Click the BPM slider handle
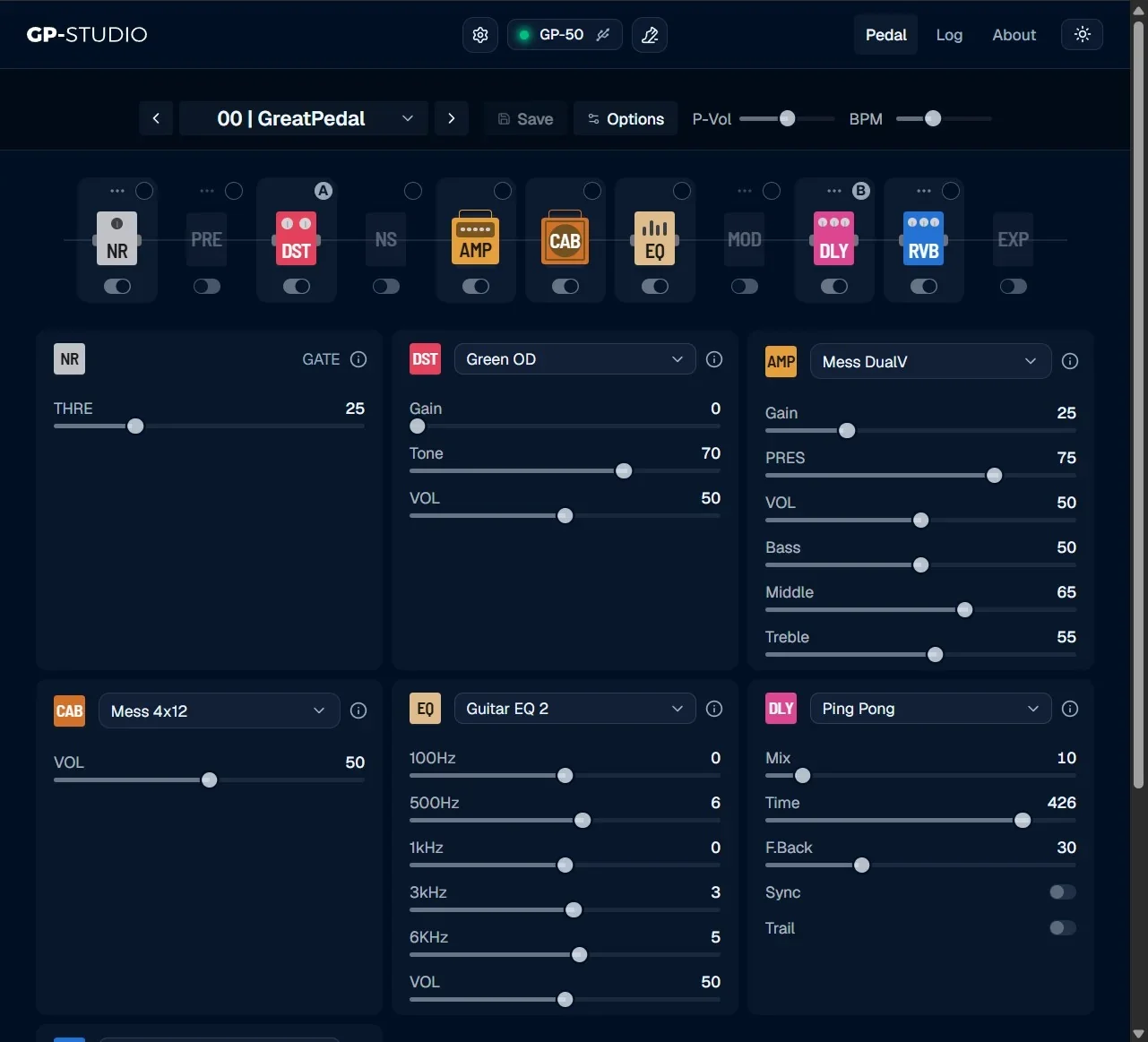This screenshot has width=1148, height=1042. 933,118
